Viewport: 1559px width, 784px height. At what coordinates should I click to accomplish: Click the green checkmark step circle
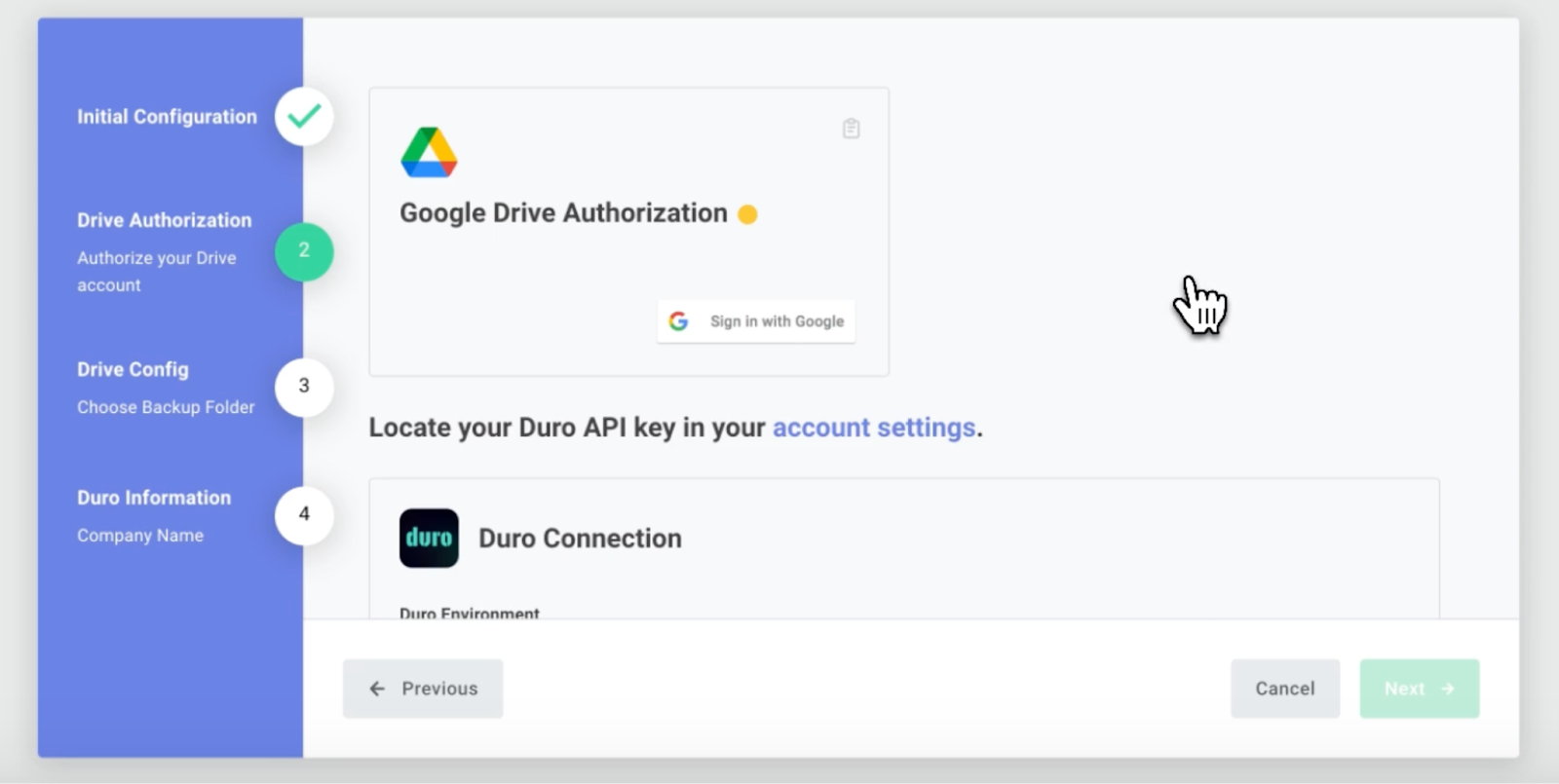304,116
